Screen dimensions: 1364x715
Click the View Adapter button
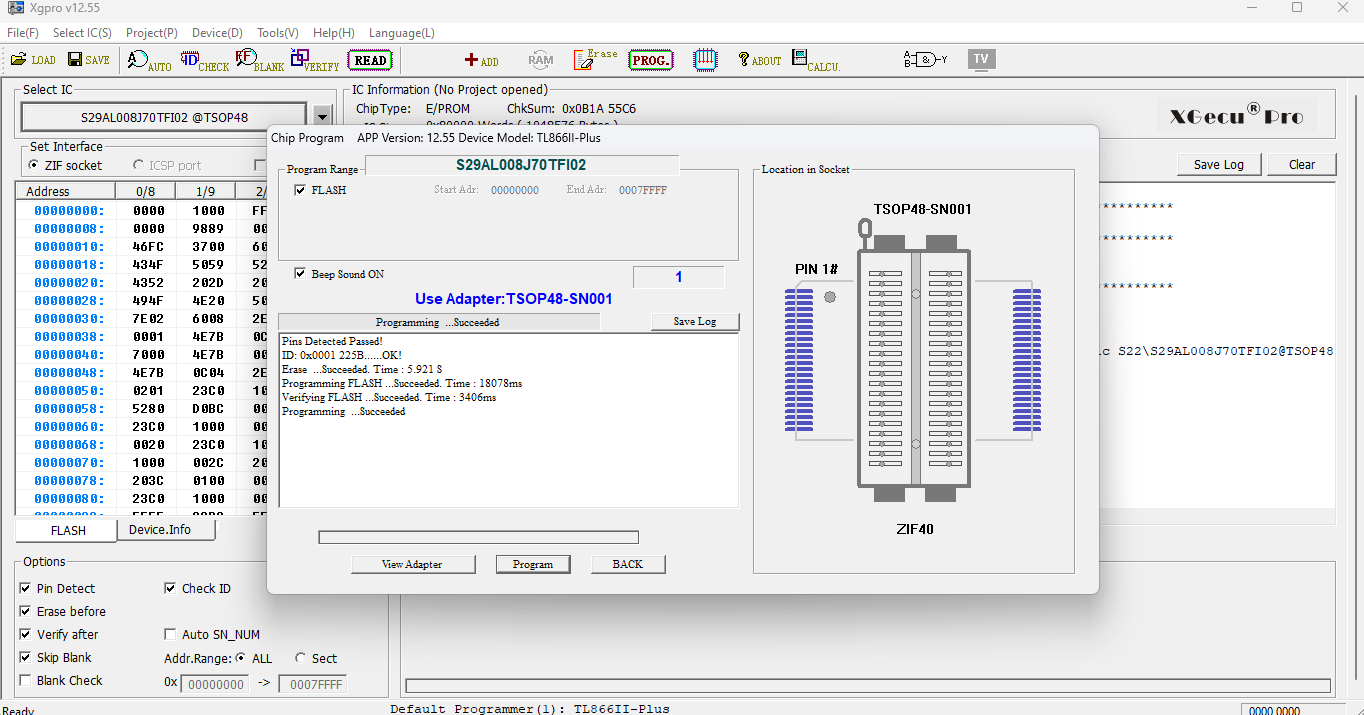[x=413, y=564]
